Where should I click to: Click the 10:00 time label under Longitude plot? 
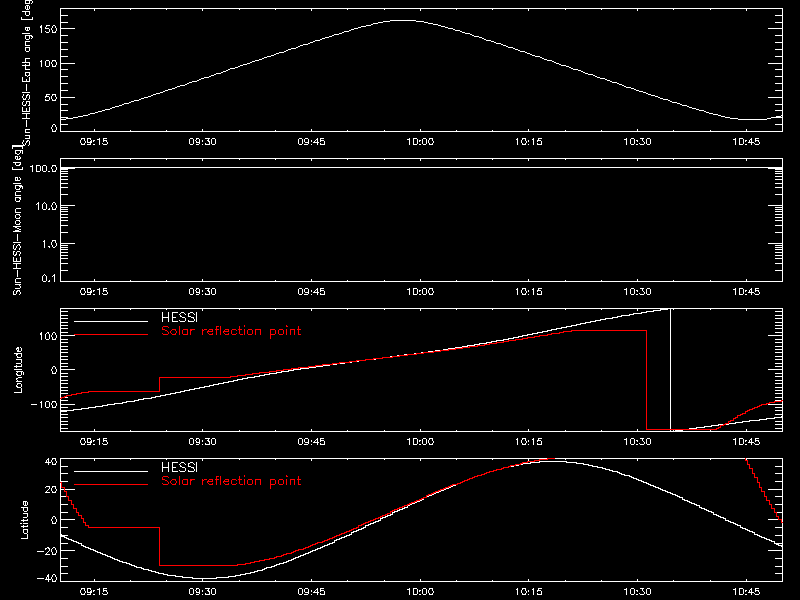pyautogui.click(x=420, y=442)
